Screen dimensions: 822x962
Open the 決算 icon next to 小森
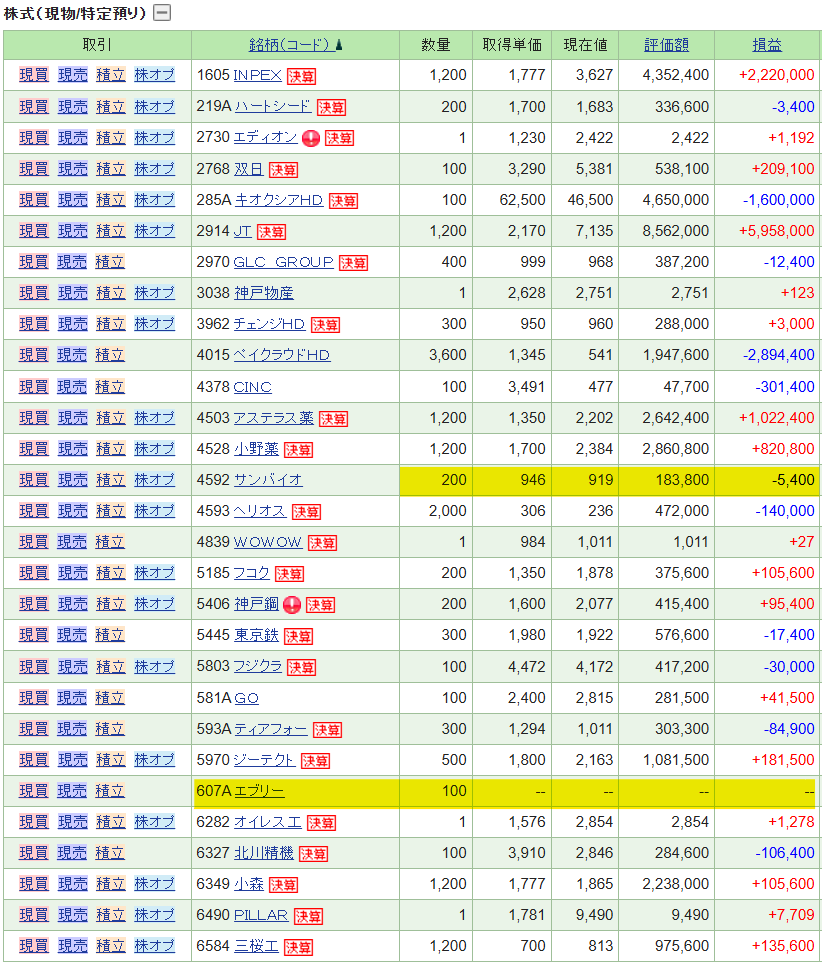(x=283, y=885)
